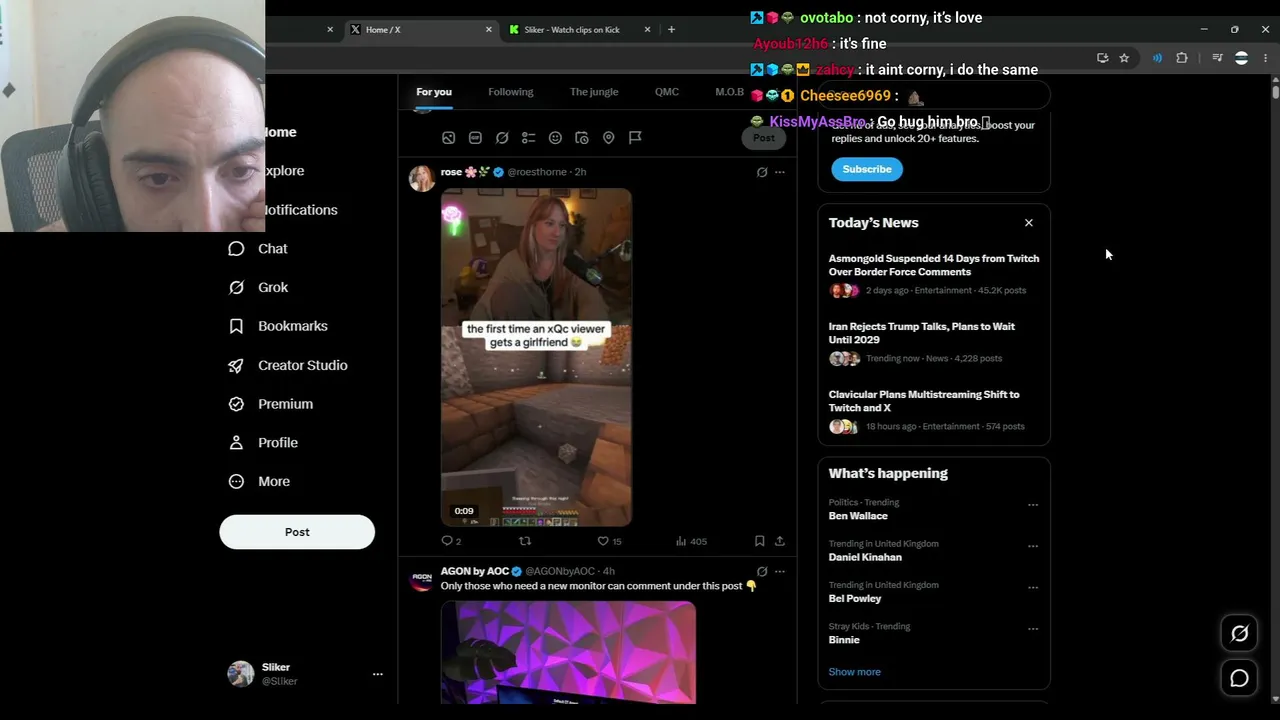Open options for Bel Powley trend
The image size is (1280, 720).
click(1033, 587)
